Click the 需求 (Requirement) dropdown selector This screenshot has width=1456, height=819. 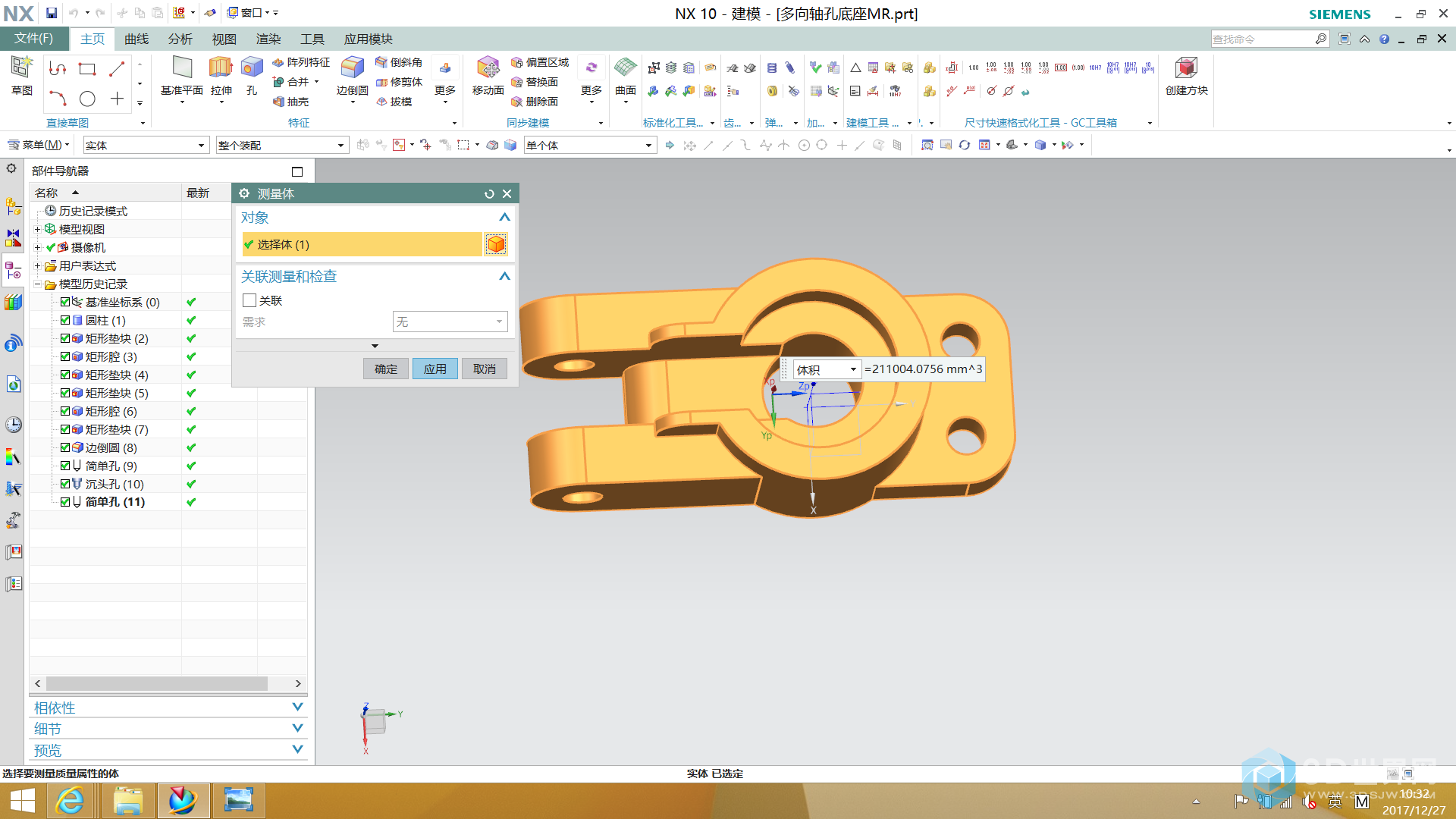pyautogui.click(x=449, y=322)
